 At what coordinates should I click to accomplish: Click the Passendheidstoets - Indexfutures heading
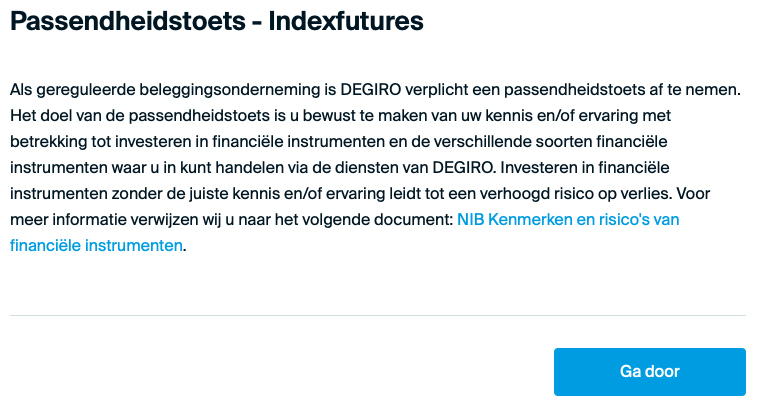point(217,21)
